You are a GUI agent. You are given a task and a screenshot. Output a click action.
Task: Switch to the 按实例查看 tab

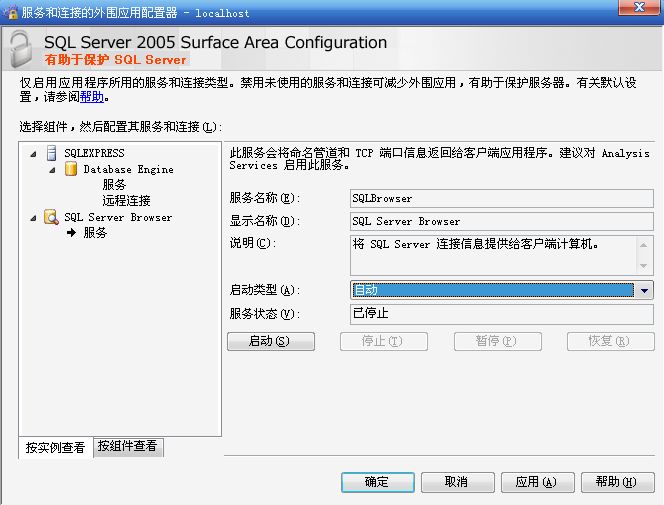(55, 448)
